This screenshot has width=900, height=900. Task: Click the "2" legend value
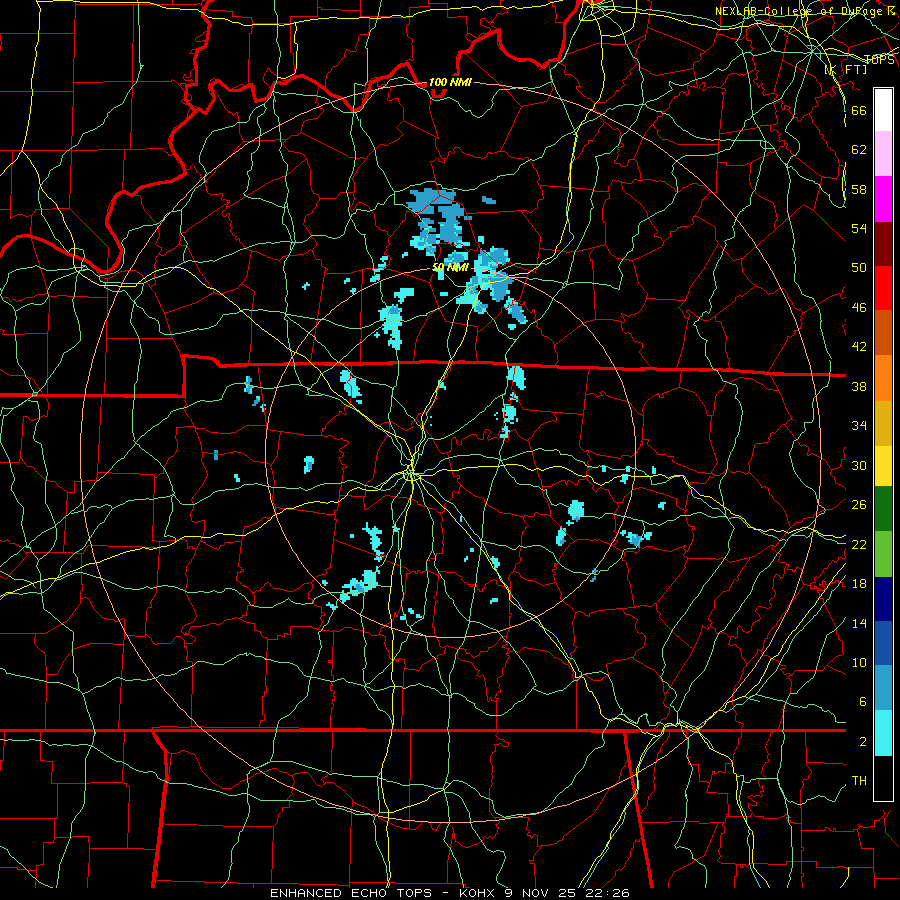tap(863, 742)
